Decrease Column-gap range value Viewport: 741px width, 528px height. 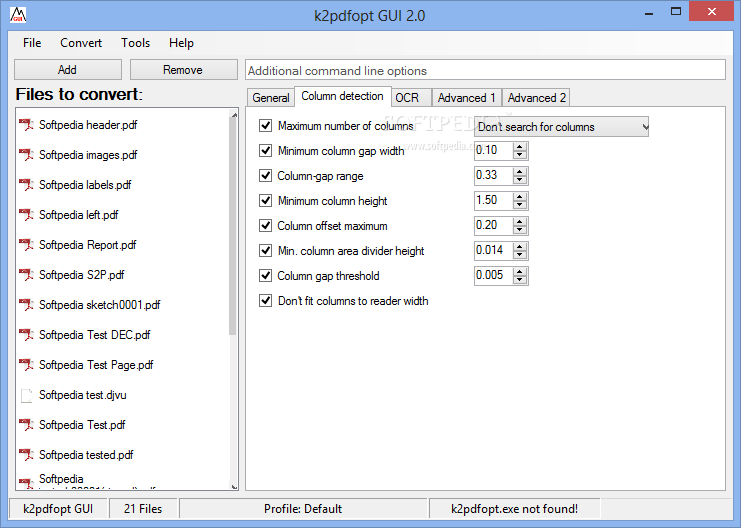click(x=520, y=180)
